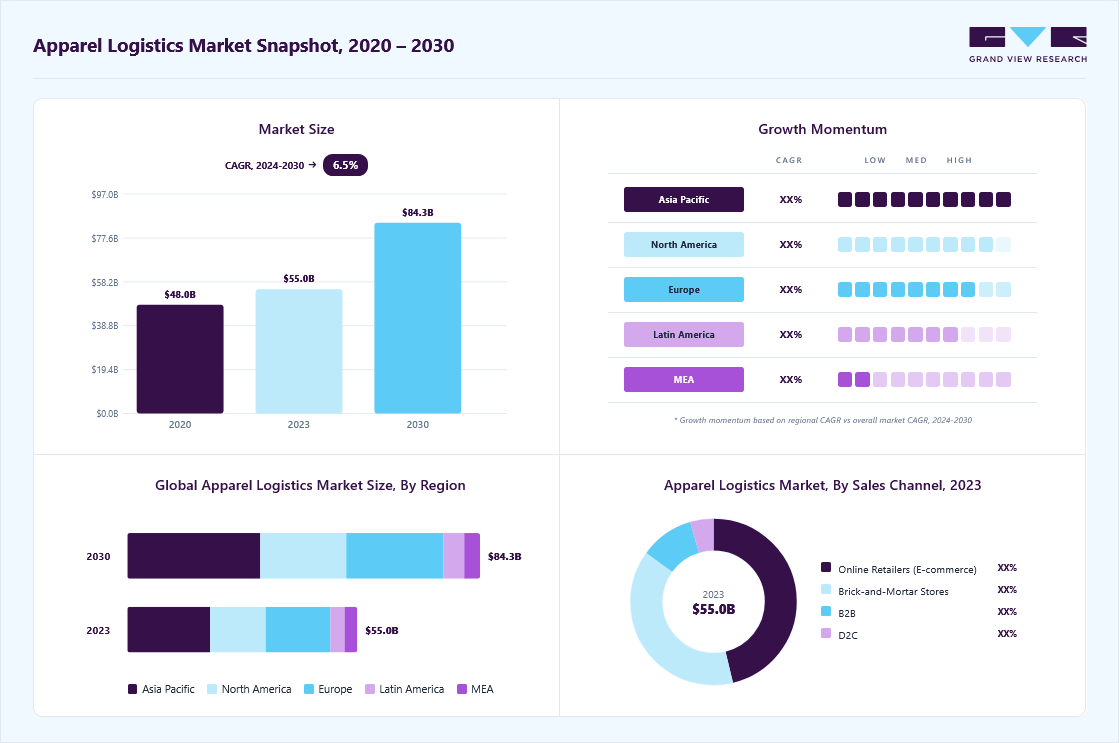The image size is (1120, 743).
Task: Click the Latin America region button
Action: point(684,334)
